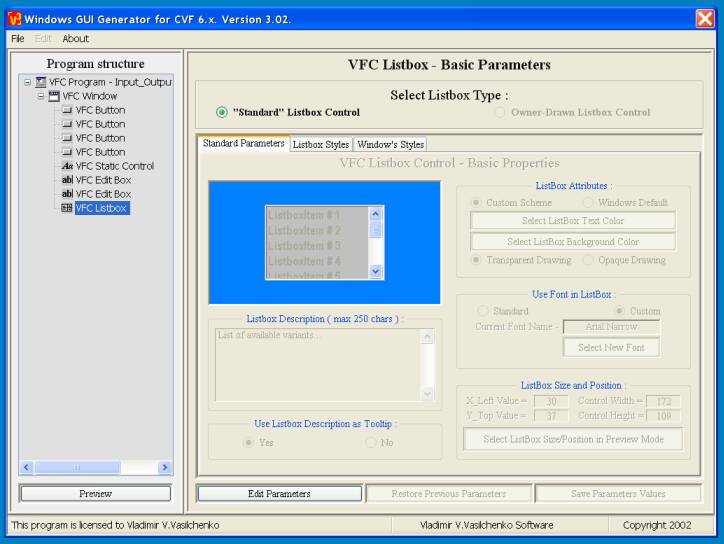Click the Y_Top Value input field

pos(551,416)
